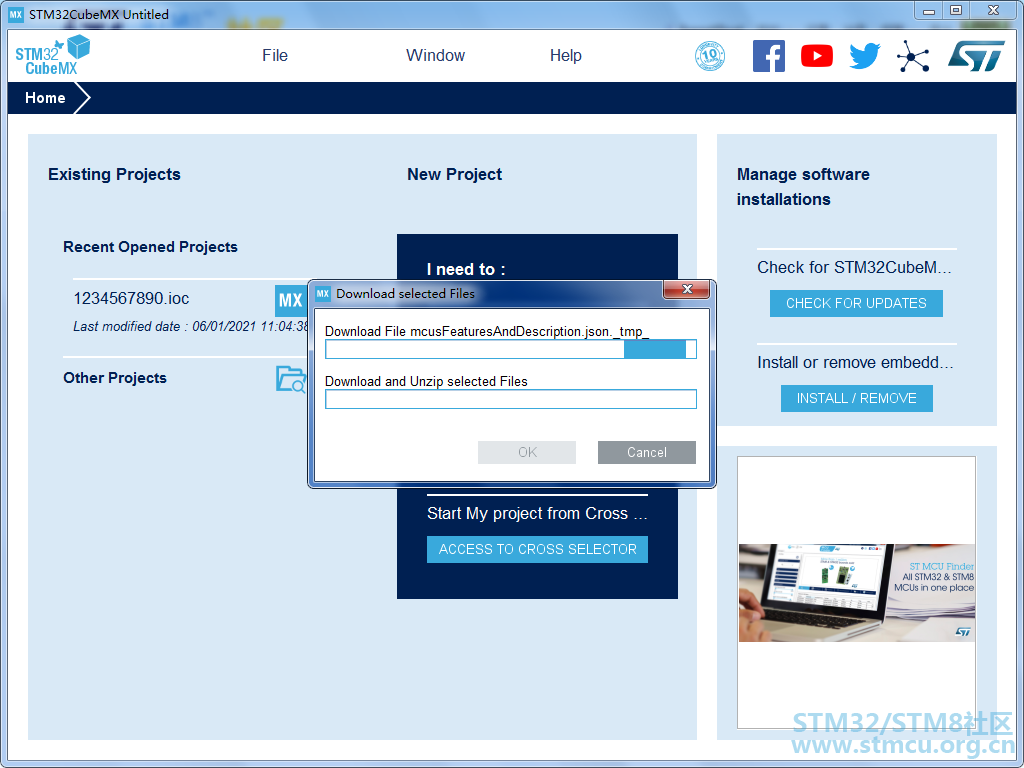Viewport: 1024px width, 768px height.
Task: Open the ST YouTube channel icon
Action: 817,56
